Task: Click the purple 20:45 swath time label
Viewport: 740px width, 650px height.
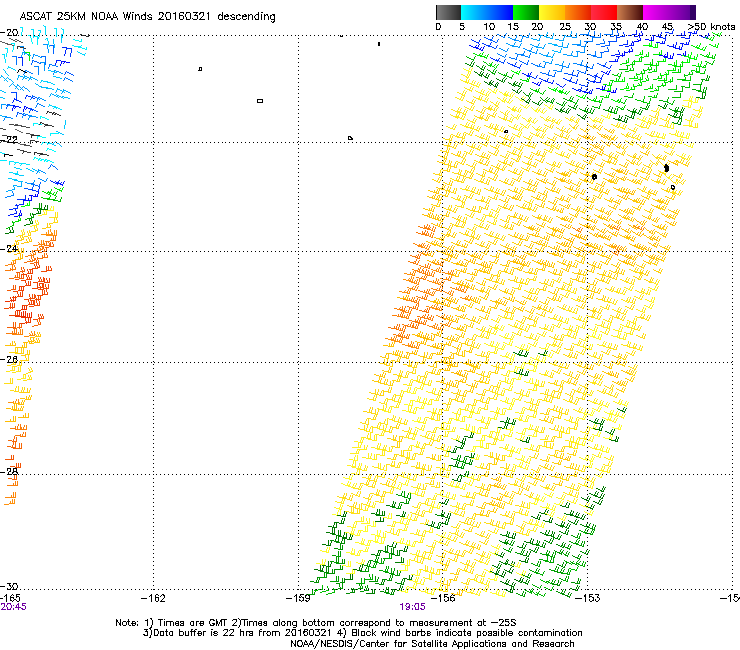Action: [x=14, y=607]
